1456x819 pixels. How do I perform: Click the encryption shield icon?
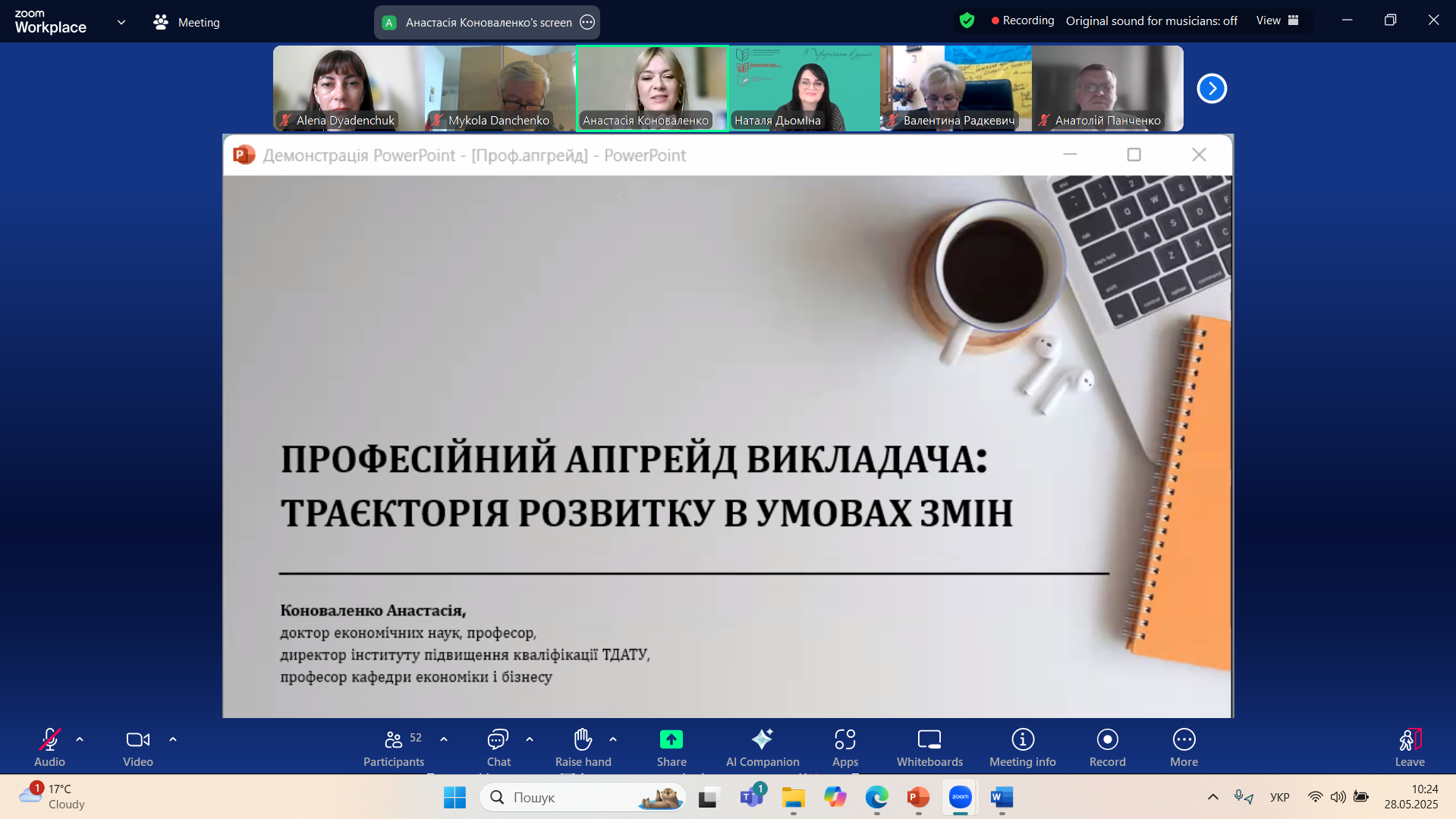pyautogui.click(x=967, y=20)
